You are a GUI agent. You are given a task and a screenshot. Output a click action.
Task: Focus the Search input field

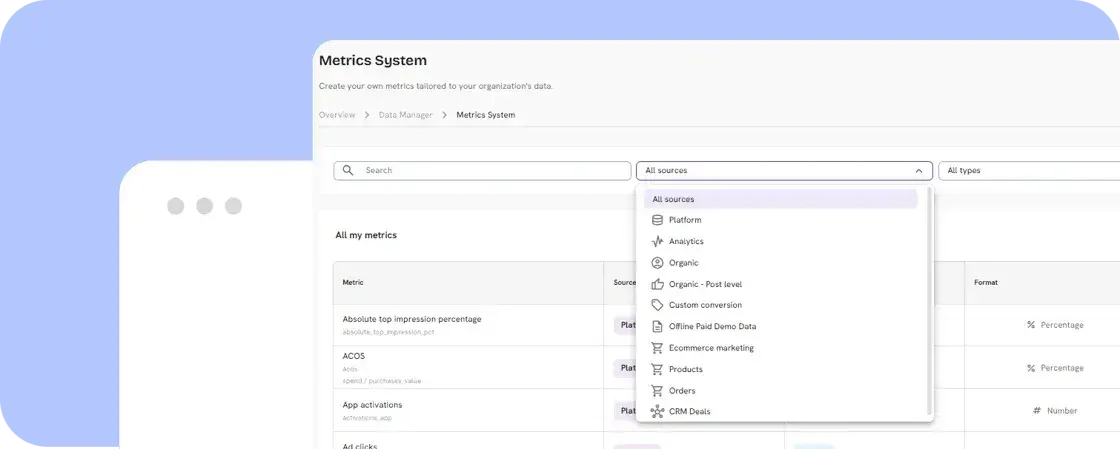coord(482,171)
